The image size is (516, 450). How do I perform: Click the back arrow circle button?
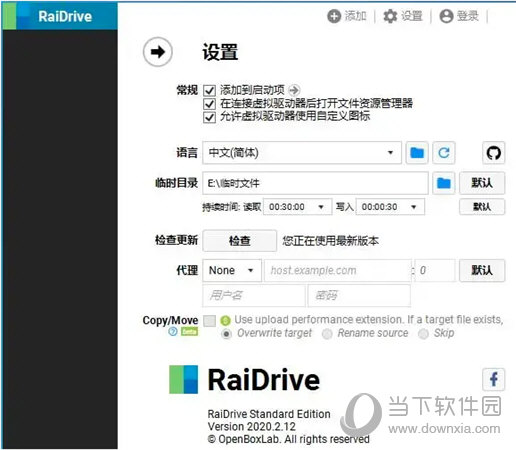pos(158,52)
